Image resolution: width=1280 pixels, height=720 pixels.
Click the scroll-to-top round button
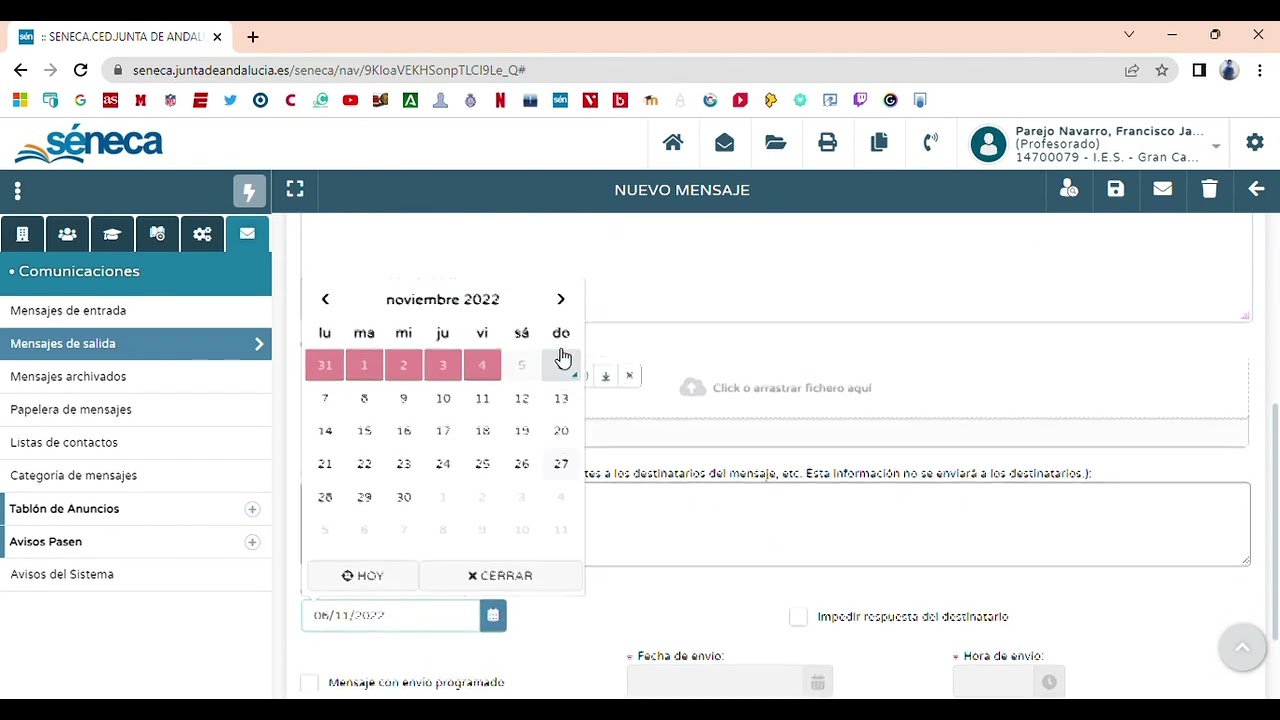coord(1242,648)
